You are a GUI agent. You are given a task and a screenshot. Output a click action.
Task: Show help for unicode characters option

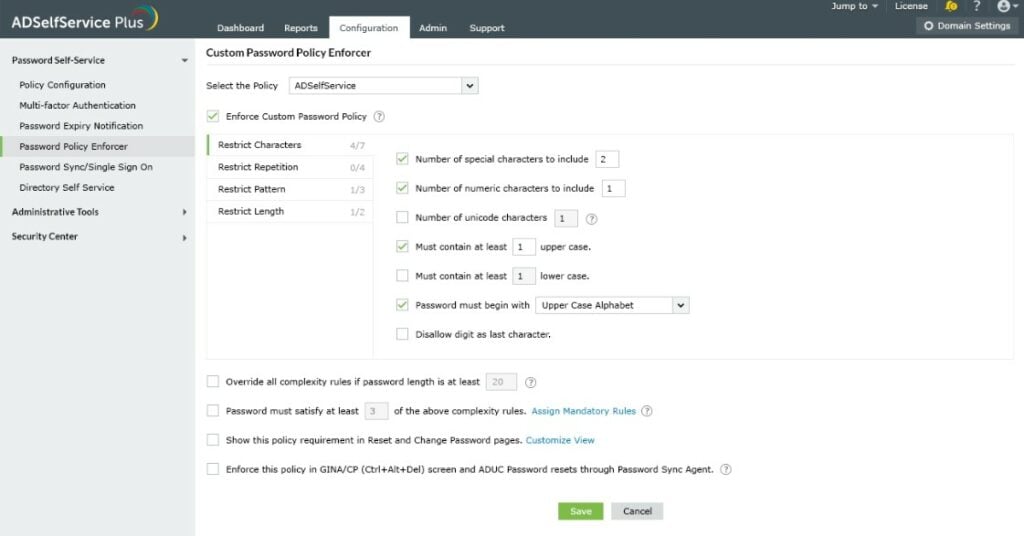pyautogui.click(x=591, y=219)
